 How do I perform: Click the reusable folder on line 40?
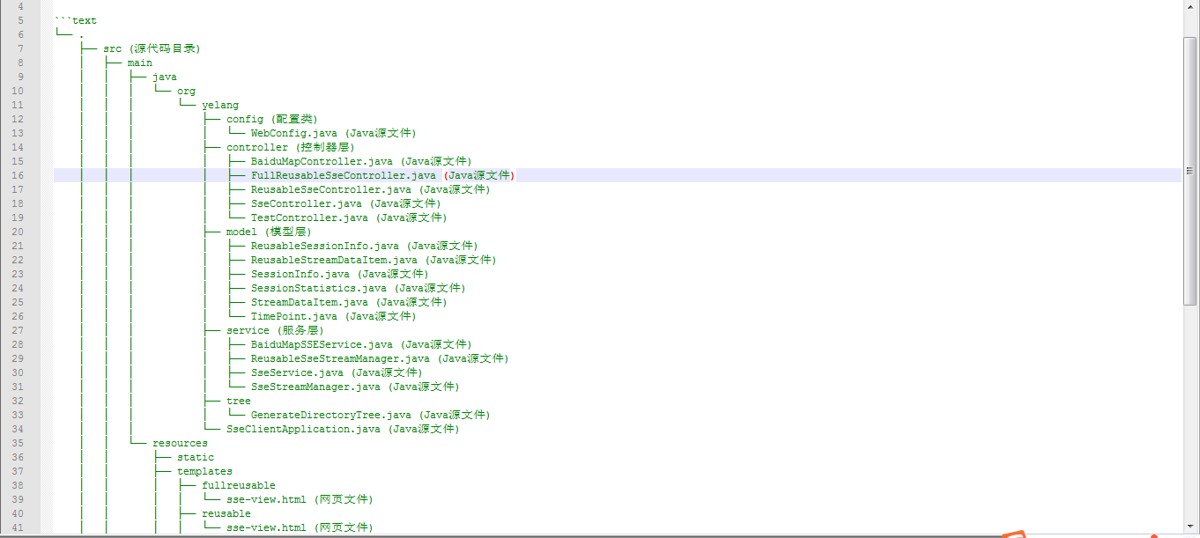click(x=226, y=512)
